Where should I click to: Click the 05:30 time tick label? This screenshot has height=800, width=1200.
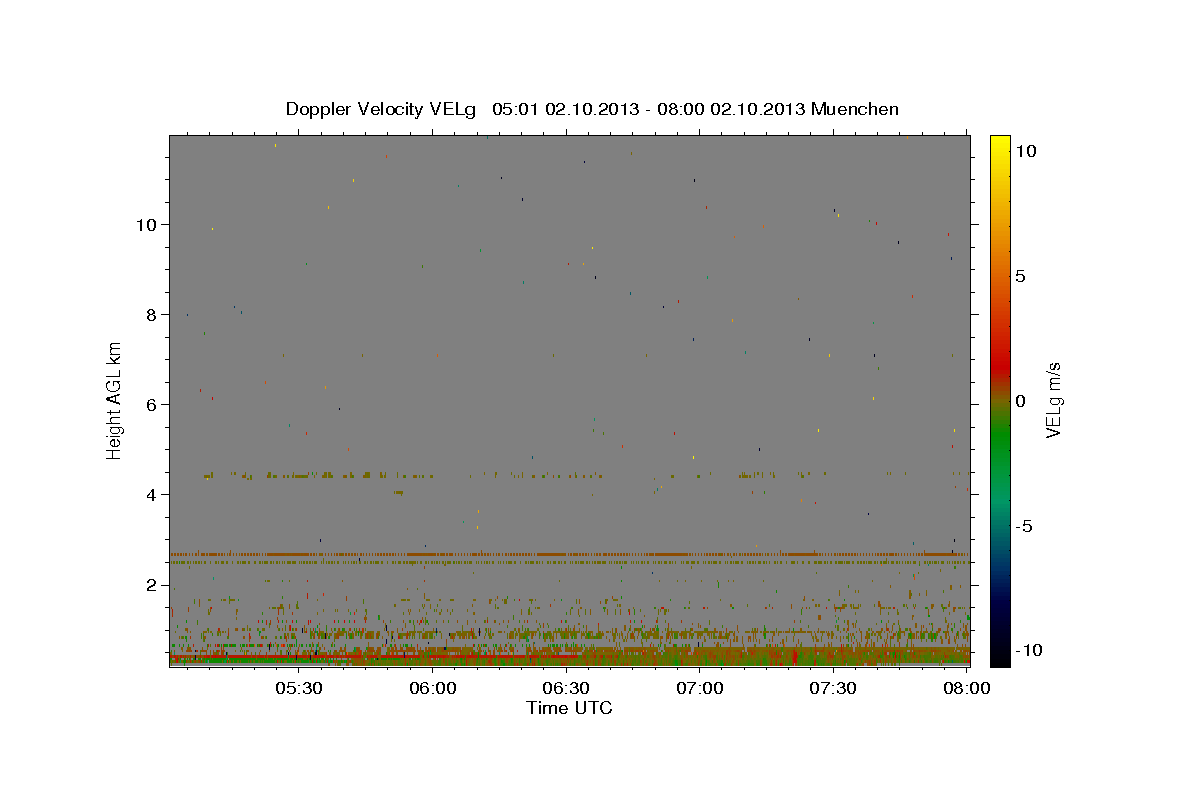tap(298, 688)
